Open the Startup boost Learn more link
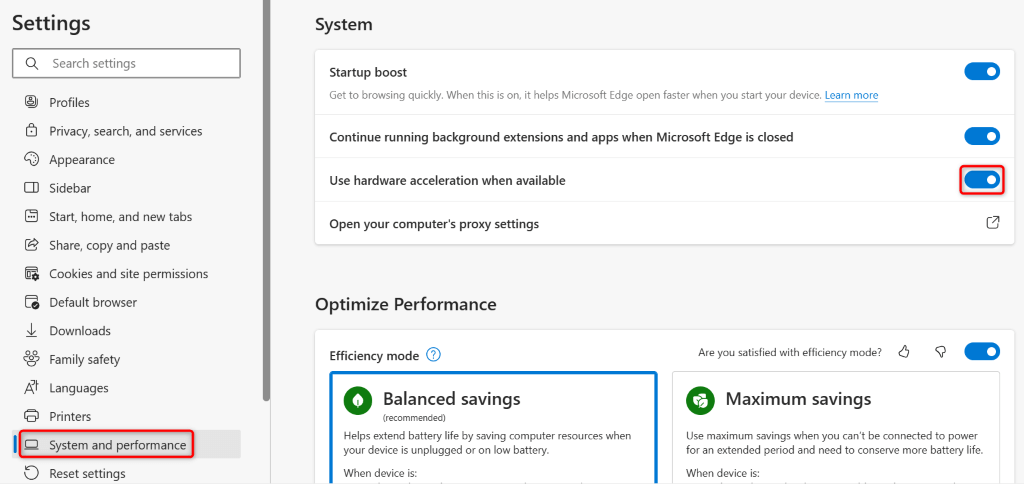 point(851,95)
